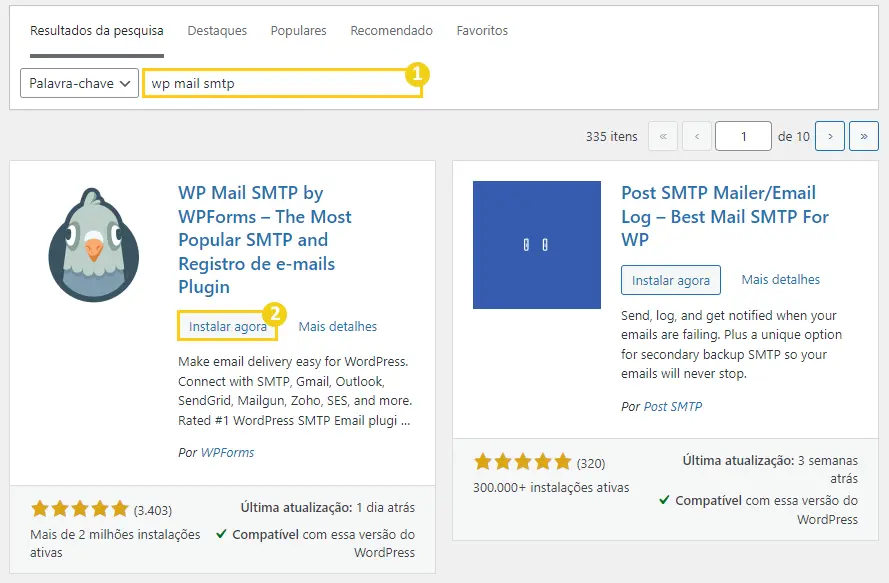Switch to the Destaques tab
Viewport: 889px width, 583px height.
pyautogui.click(x=217, y=31)
